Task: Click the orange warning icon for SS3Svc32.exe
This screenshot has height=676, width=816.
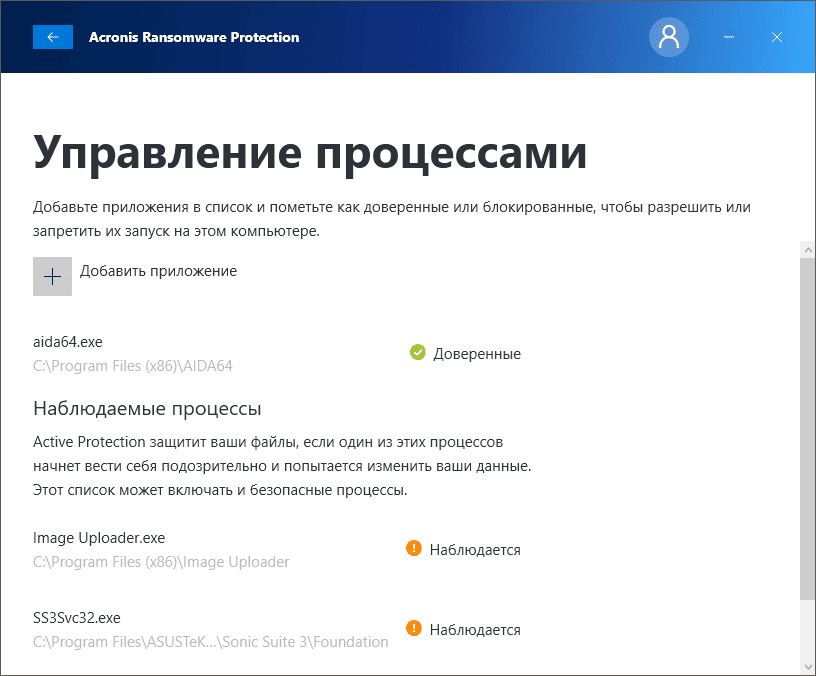Action: (414, 628)
